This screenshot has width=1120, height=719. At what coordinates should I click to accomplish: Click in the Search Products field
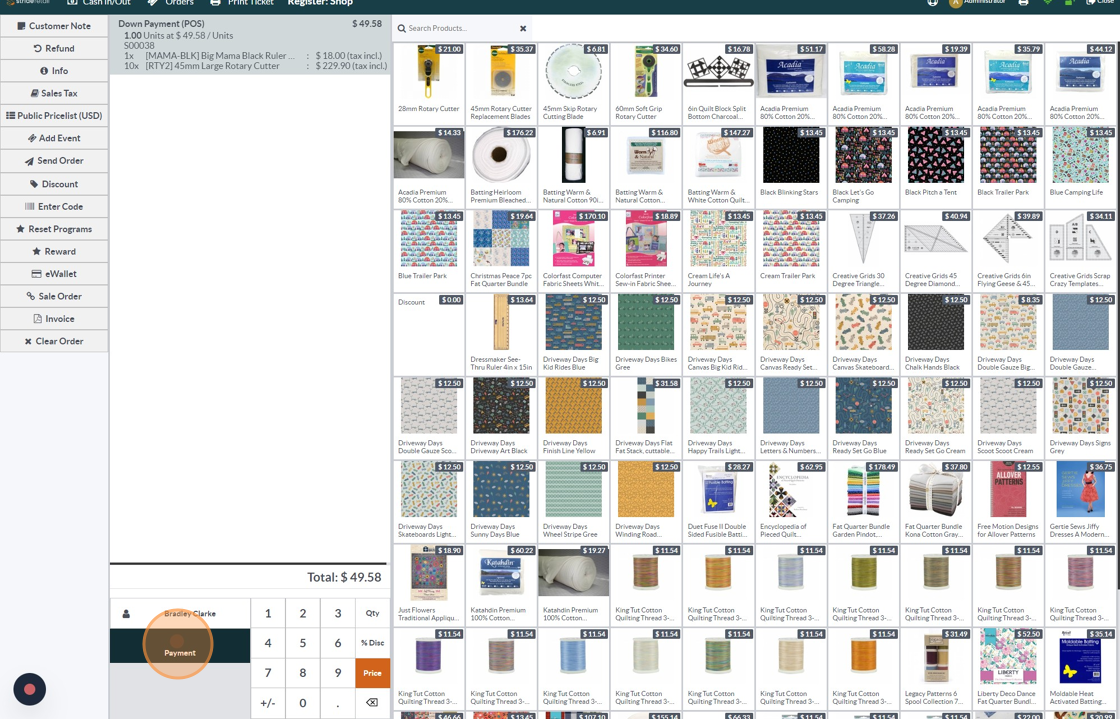pyautogui.click(x=462, y=28)
